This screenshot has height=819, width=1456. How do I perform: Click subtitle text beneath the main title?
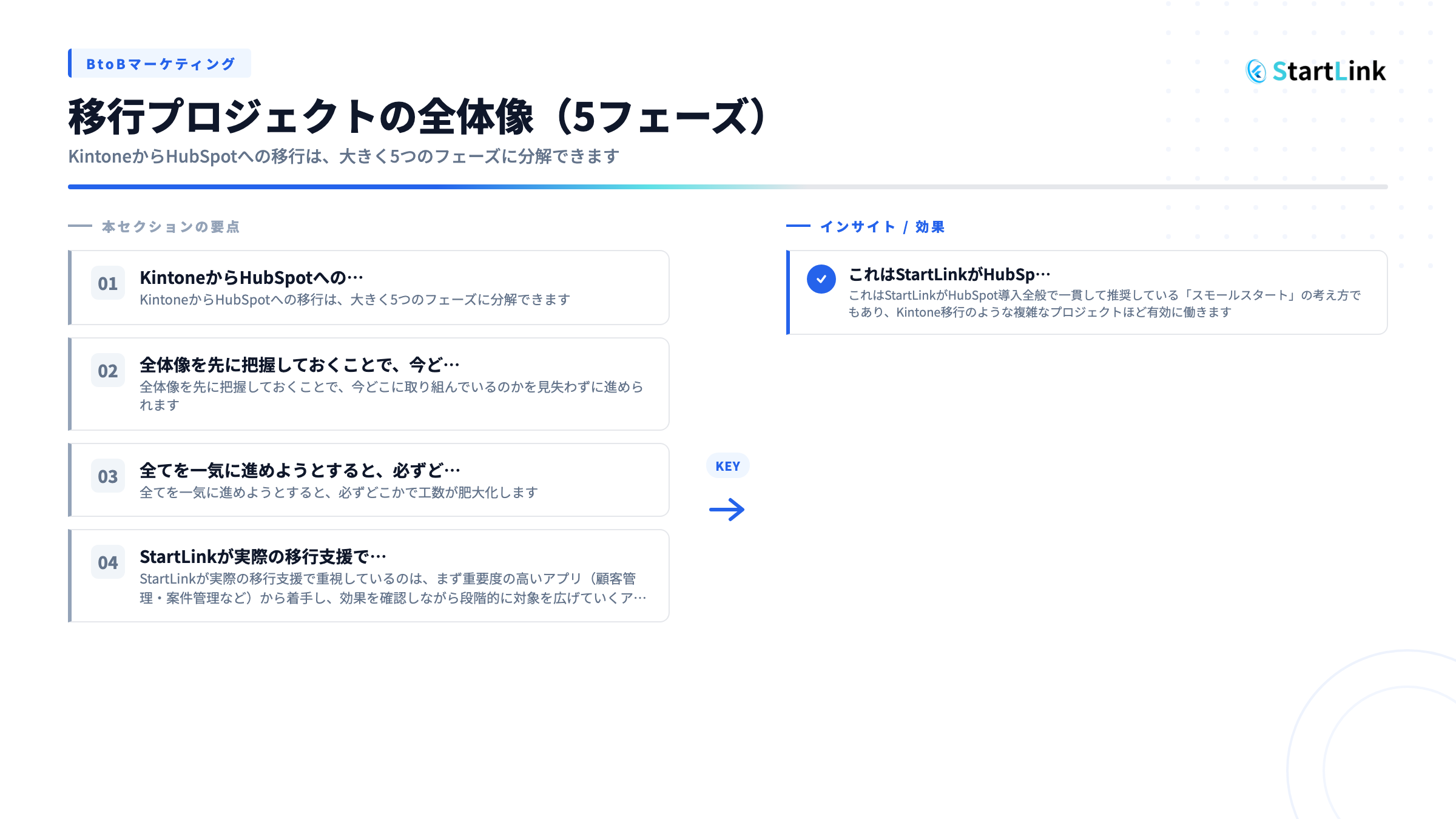point(343,157)
